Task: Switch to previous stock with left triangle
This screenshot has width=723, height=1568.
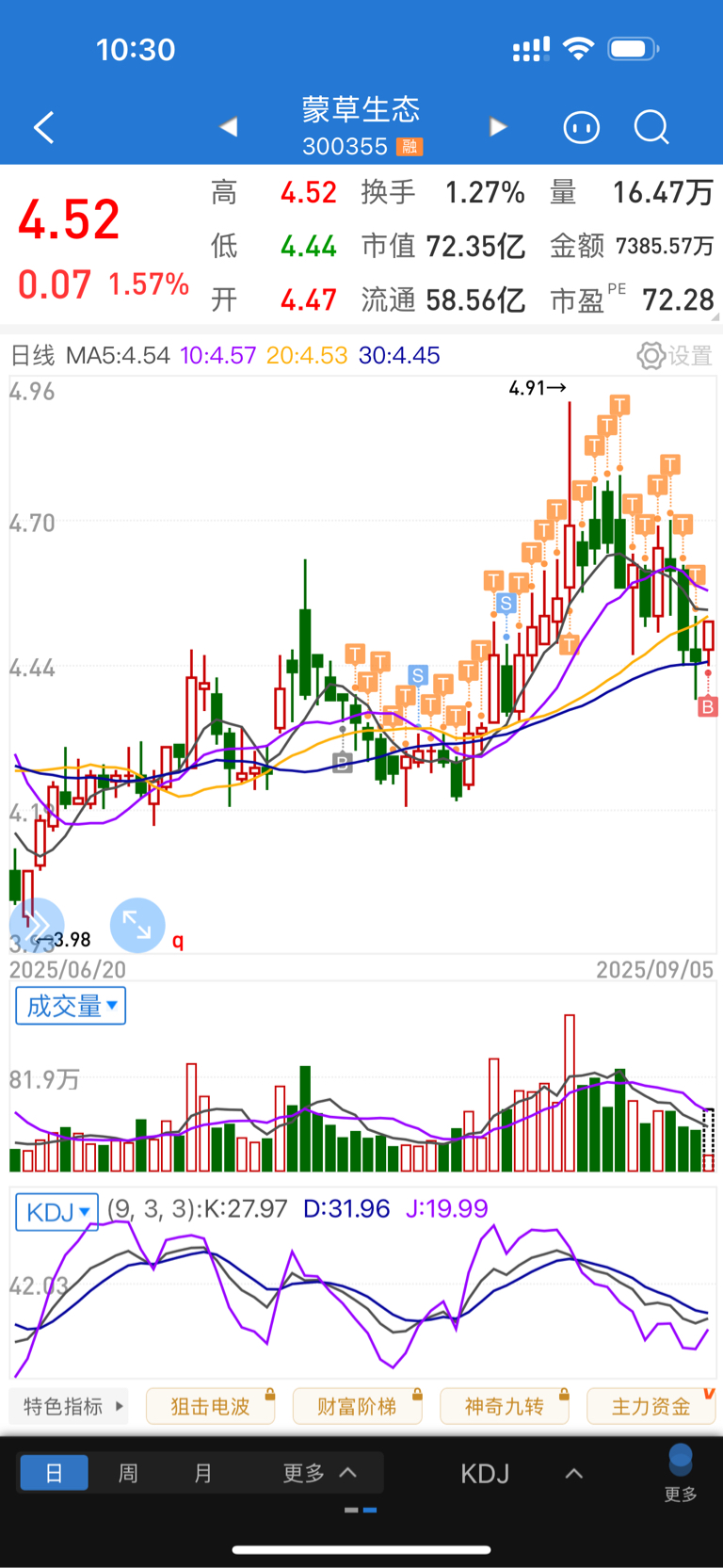Action: tap(228, 127)
